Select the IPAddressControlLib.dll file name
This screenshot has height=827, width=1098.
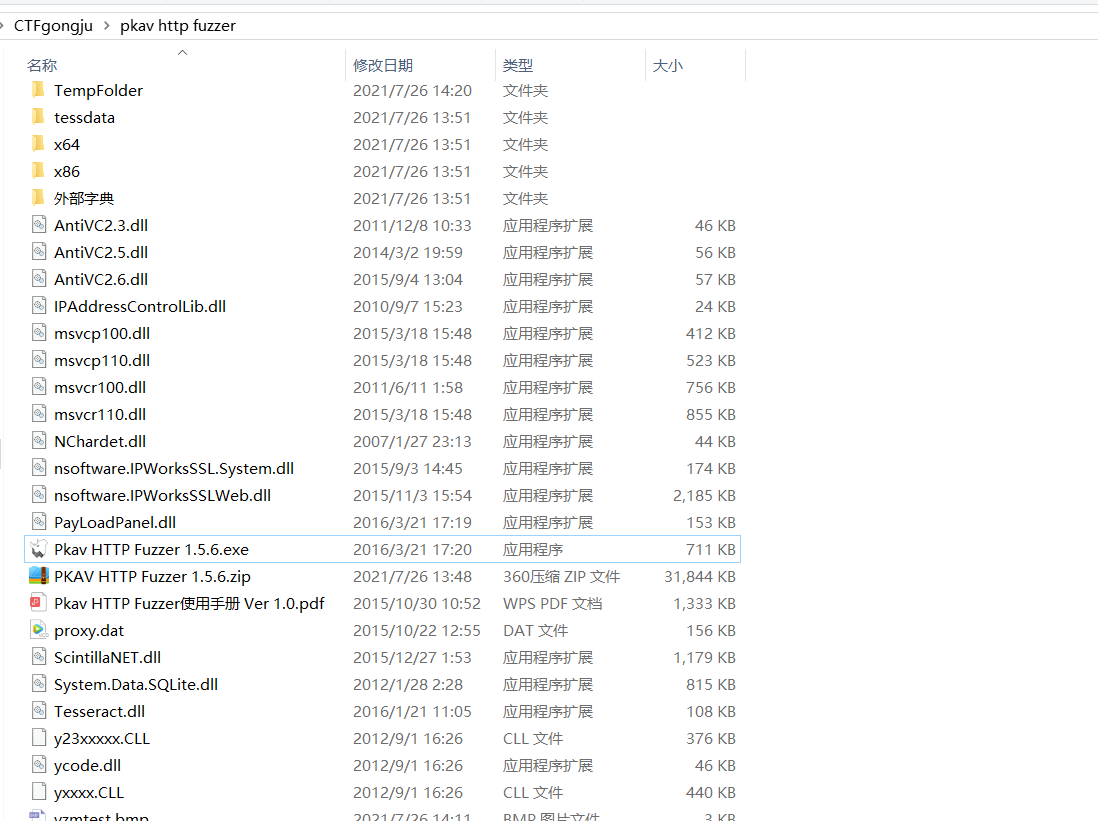tap(140, 306)
